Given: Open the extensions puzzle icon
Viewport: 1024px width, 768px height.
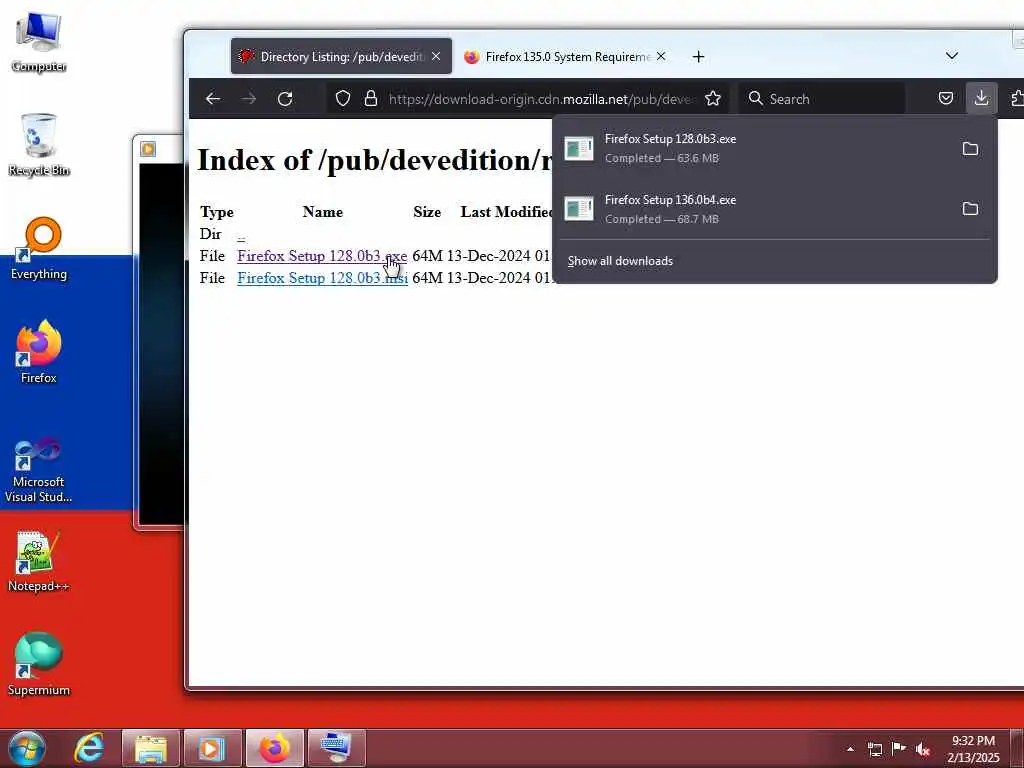Looking at the screenshot, I should coord(1017,99).
